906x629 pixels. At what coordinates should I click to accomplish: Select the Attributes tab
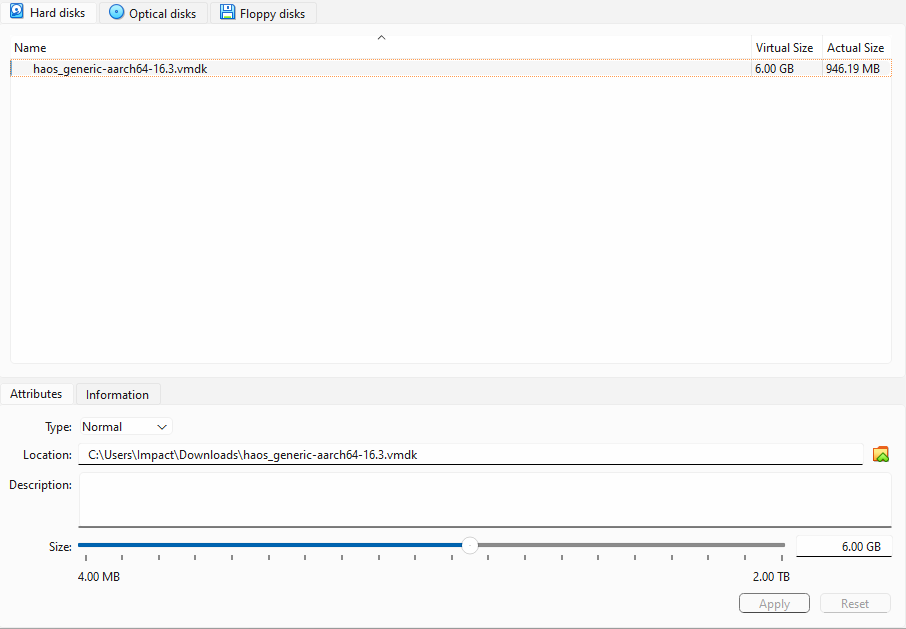coord(36,394)
